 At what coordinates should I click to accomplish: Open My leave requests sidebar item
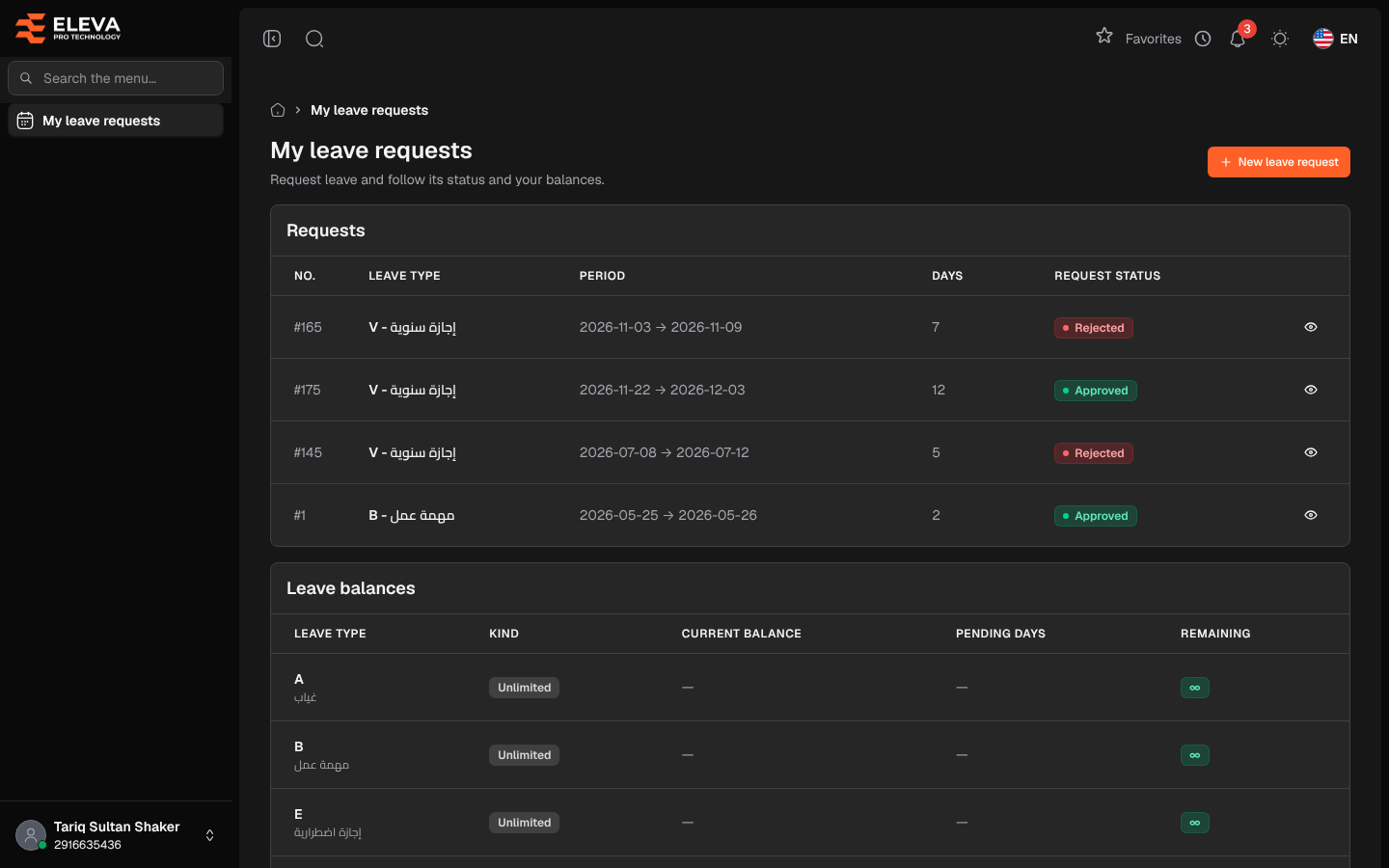click(116, 121)
